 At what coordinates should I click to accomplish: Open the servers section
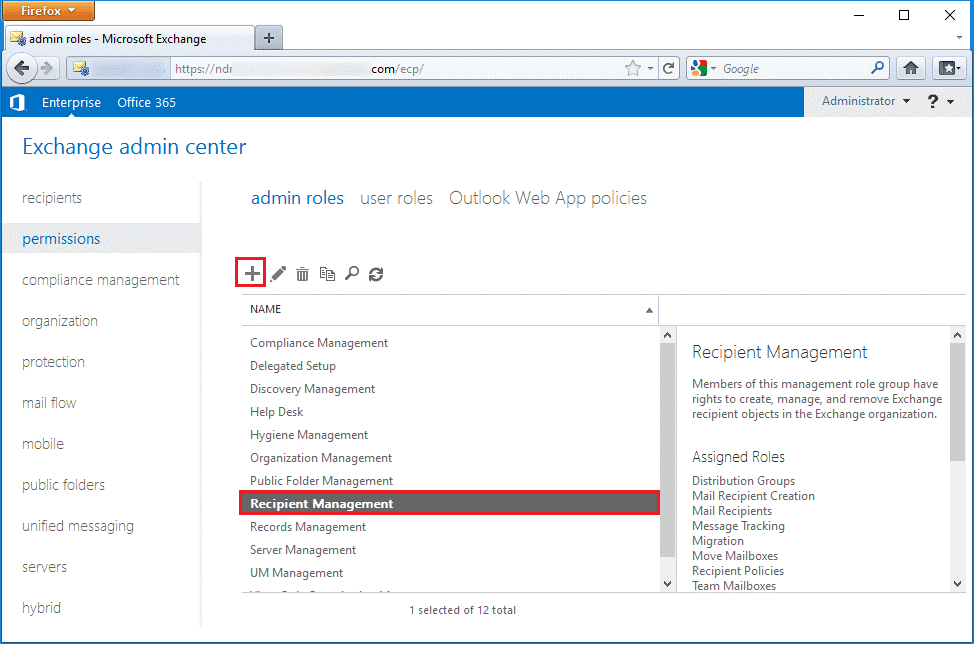(44, 567)
